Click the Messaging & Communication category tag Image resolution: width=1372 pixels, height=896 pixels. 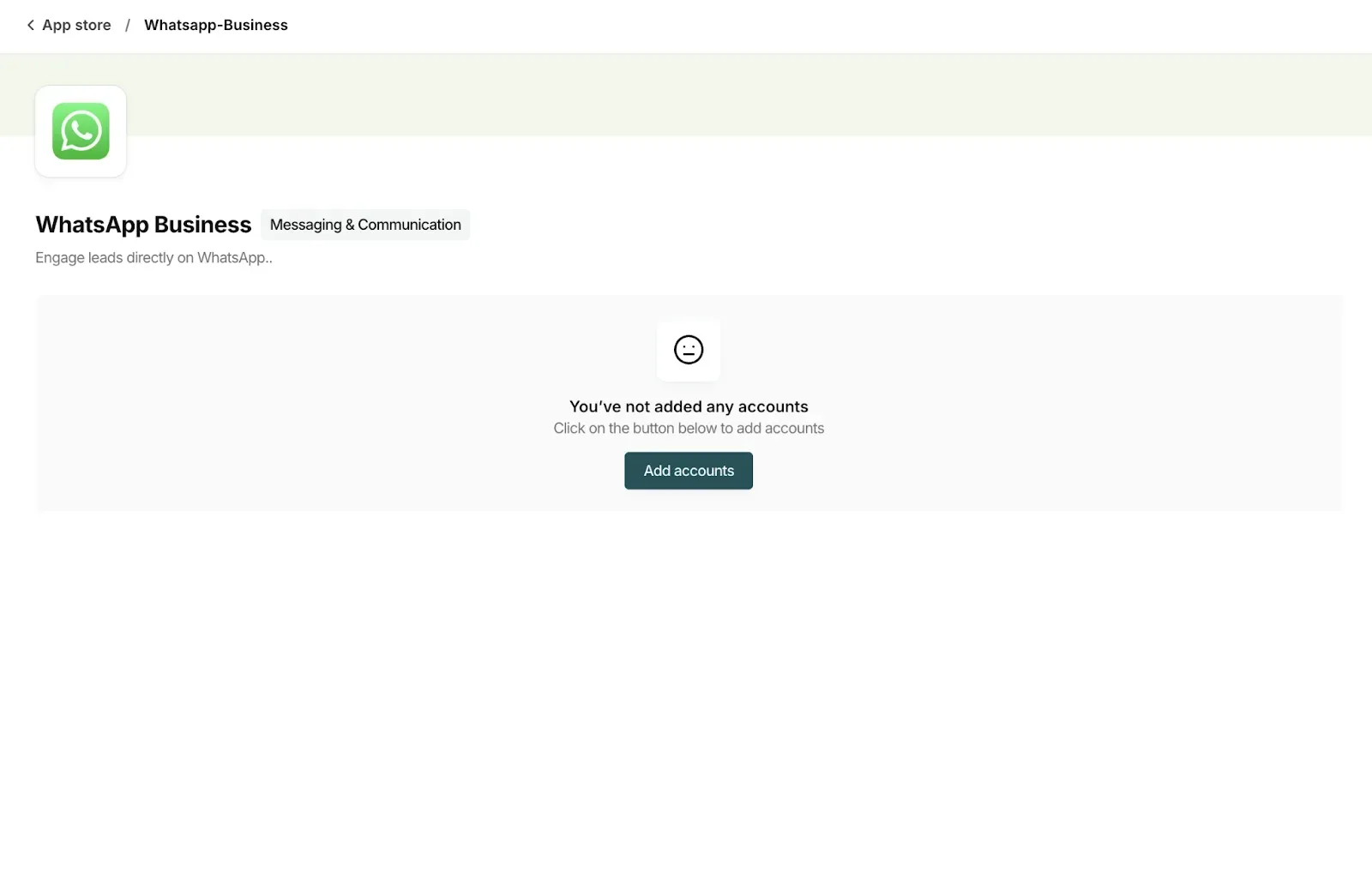[x=365, y=225]
